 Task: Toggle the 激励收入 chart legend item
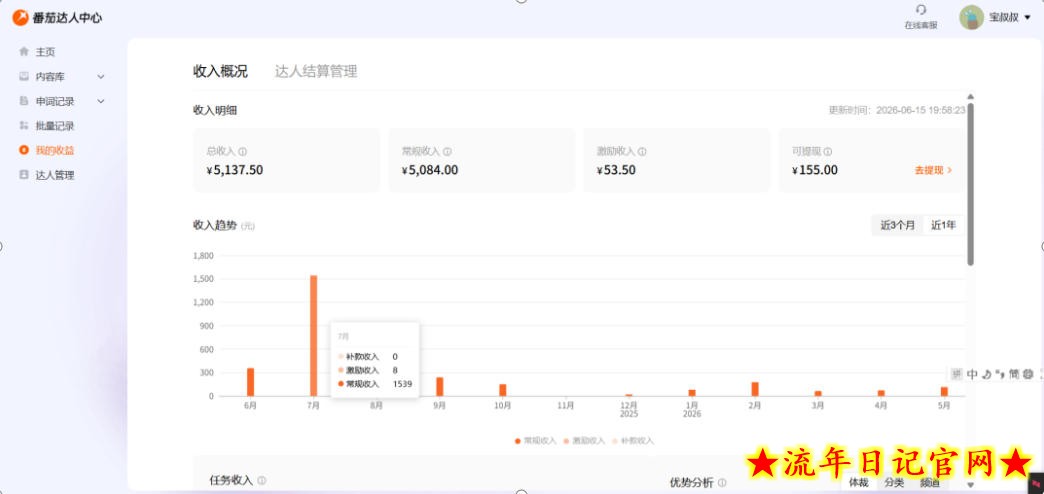[x=585, y=441]
